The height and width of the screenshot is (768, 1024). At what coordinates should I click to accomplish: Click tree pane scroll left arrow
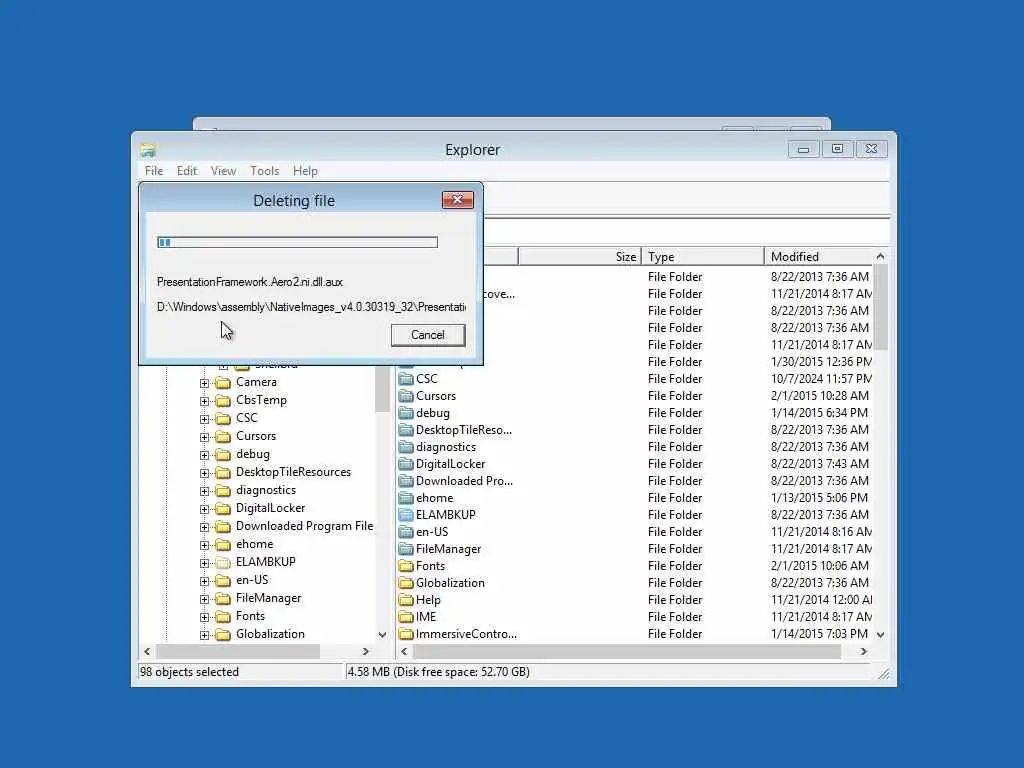point(147,652)
